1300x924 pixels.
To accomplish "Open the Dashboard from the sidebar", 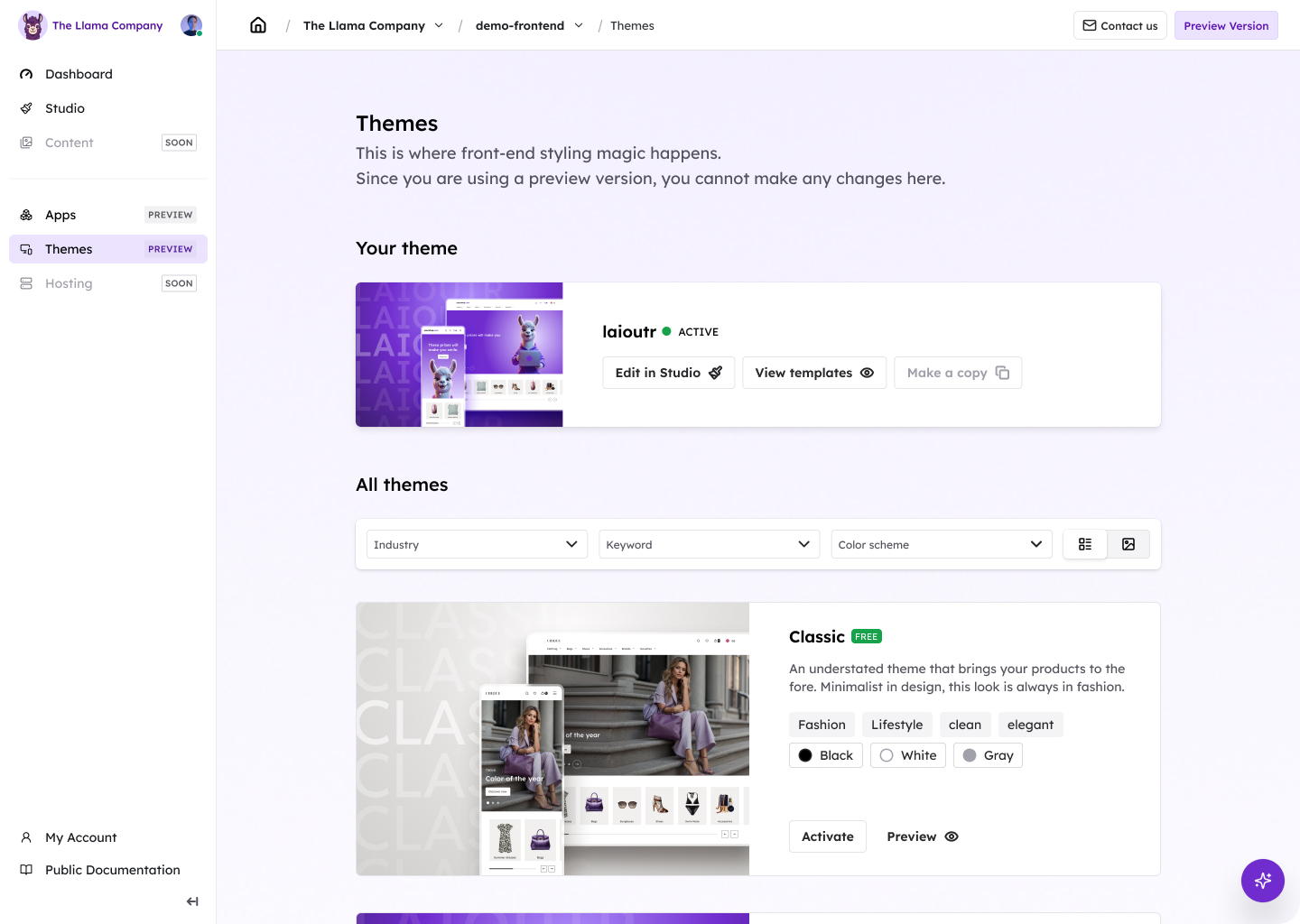I will pos(79,74).
